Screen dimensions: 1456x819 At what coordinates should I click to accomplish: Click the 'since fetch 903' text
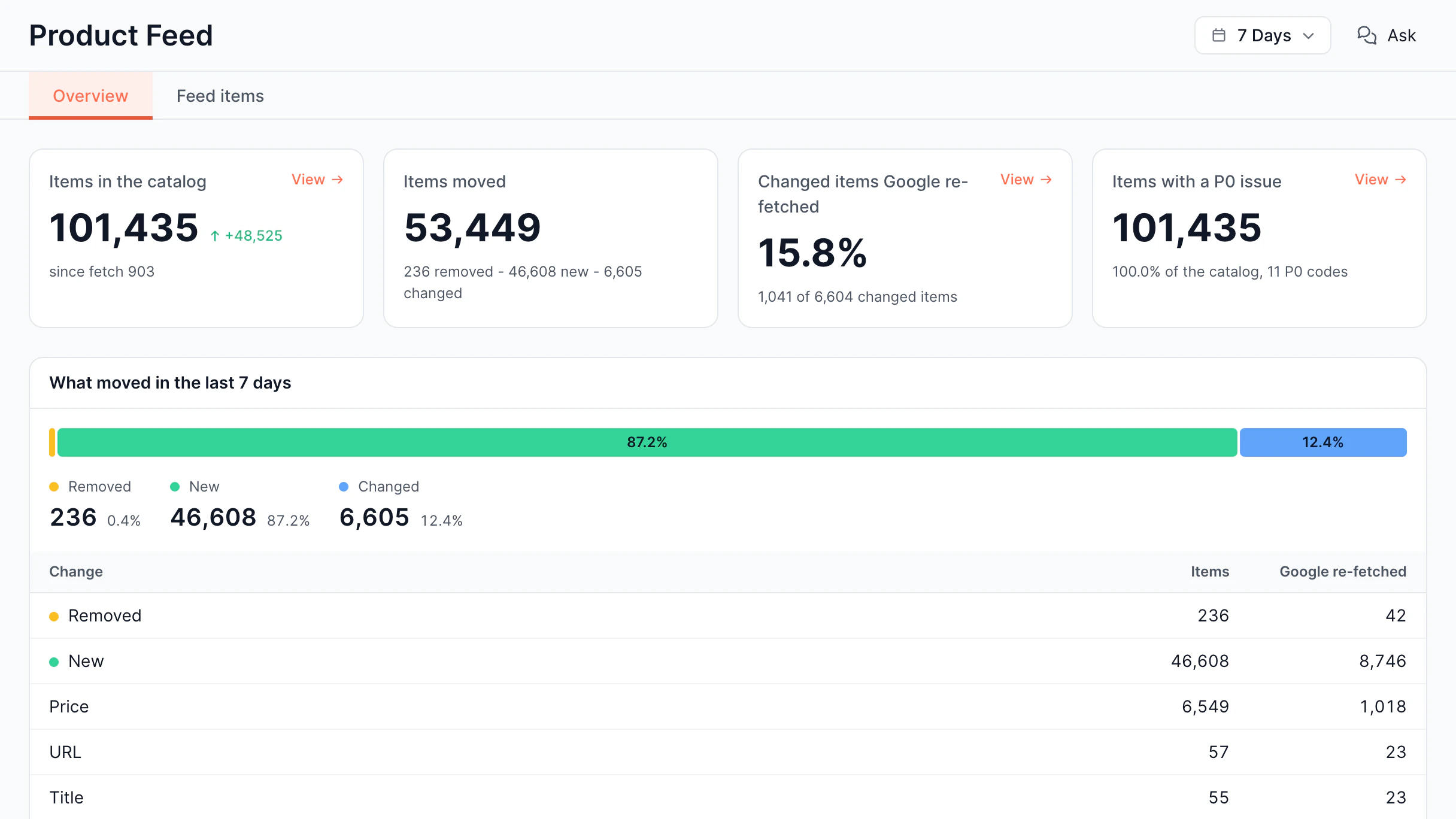click(x=102, y=272)
